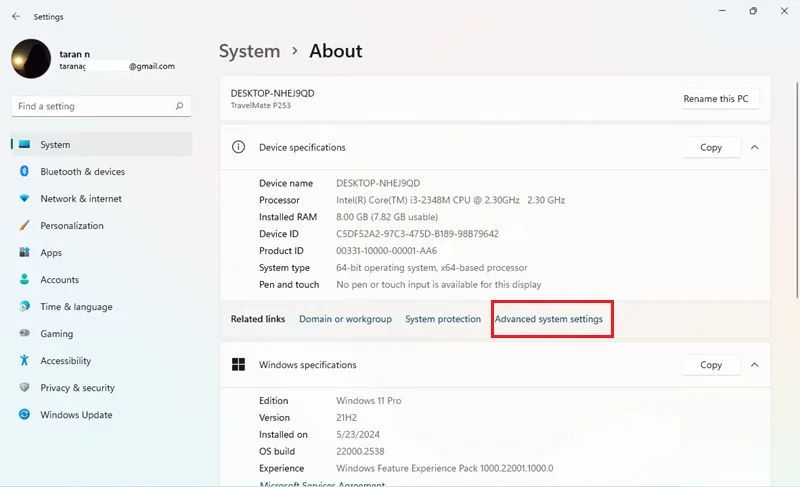The height and width of the screenshot is (487, 800).
Task: Go to Network & internet settings
Action: click(x=102, y=198)
